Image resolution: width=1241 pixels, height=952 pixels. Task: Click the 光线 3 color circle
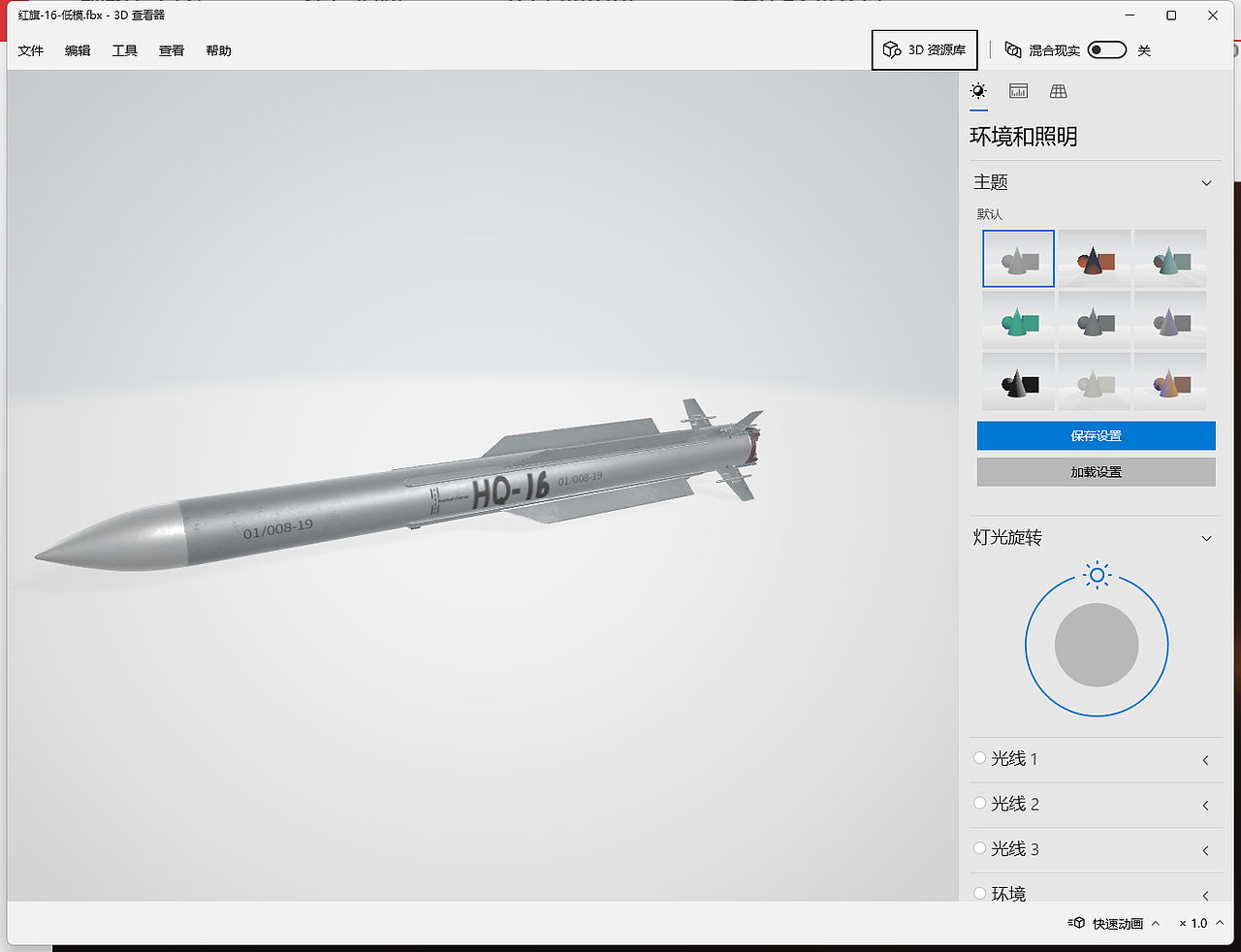pos(979,848)
